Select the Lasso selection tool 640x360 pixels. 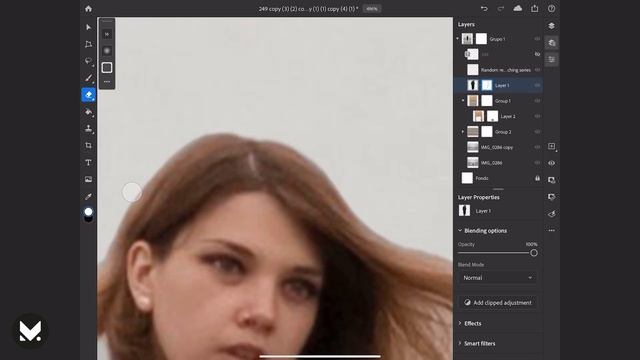(89, 61)
